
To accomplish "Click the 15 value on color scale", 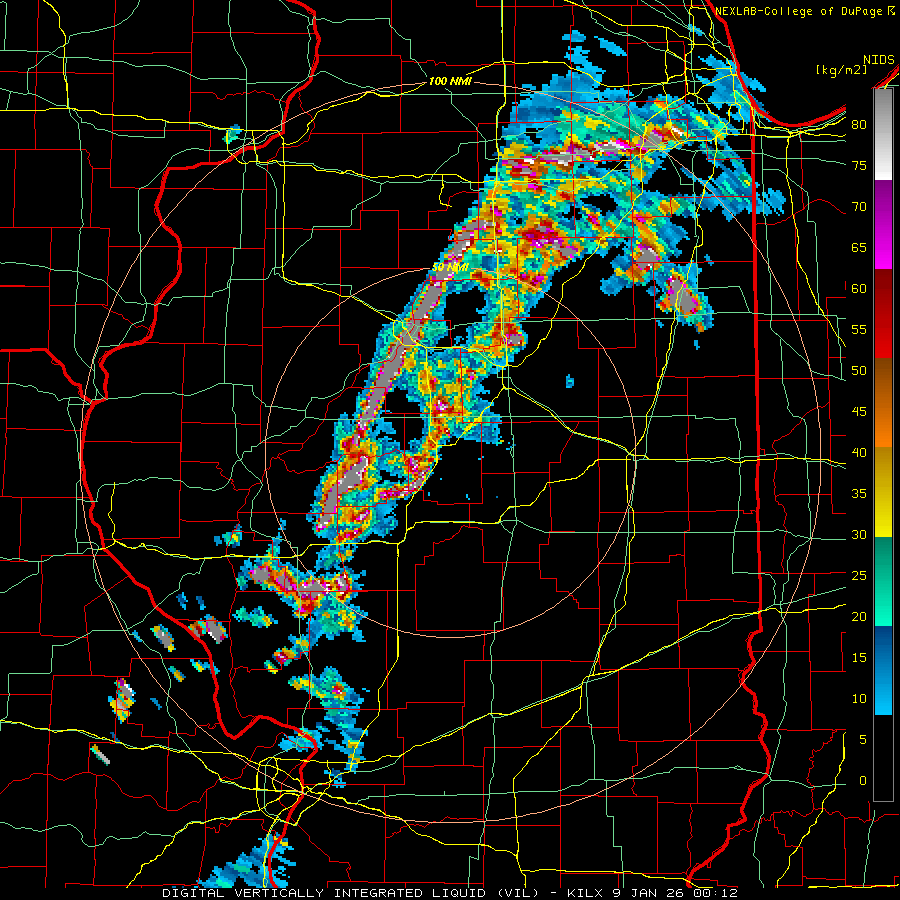I will pos(859,658).
